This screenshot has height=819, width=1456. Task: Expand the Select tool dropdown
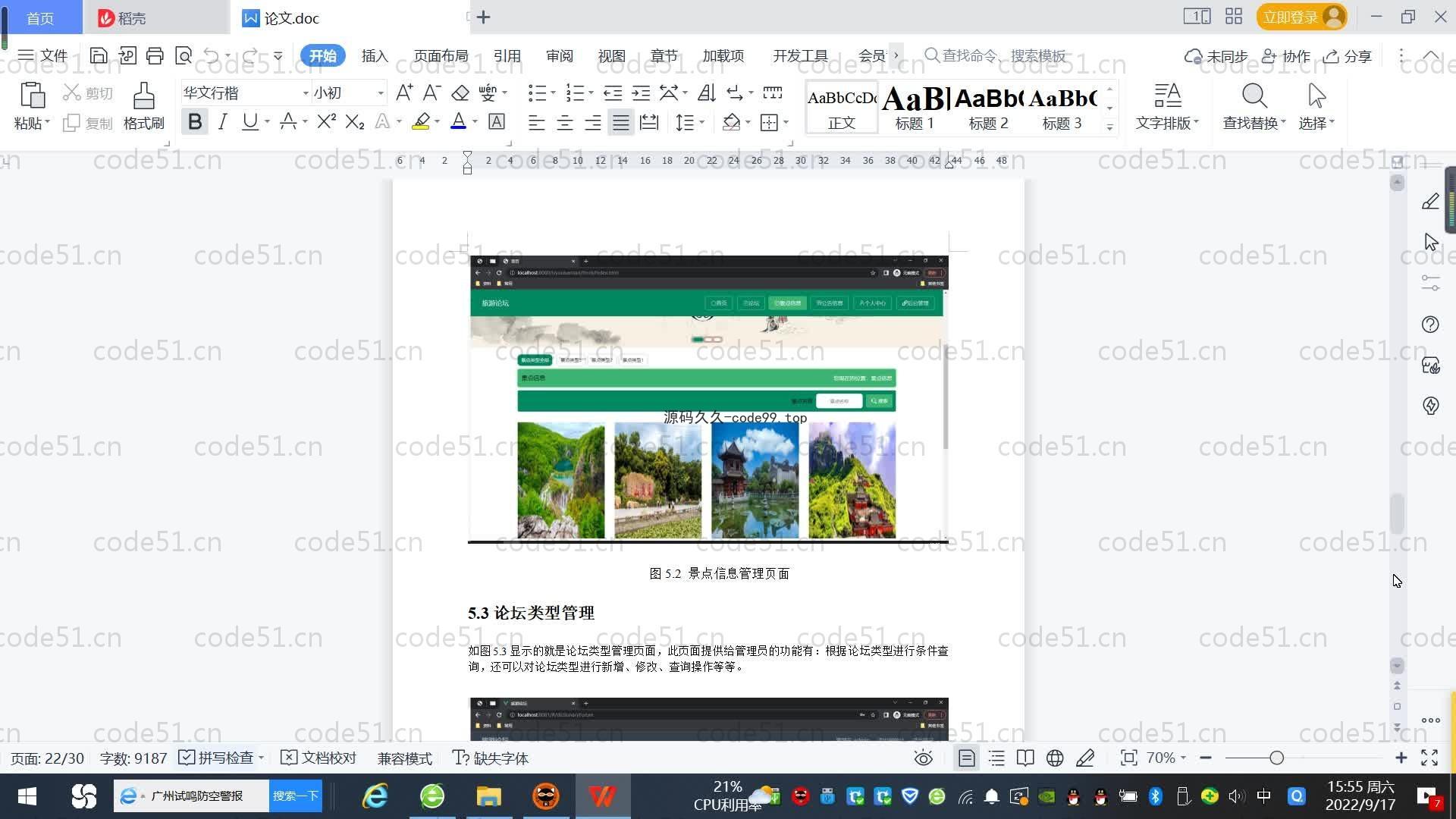1316,123
